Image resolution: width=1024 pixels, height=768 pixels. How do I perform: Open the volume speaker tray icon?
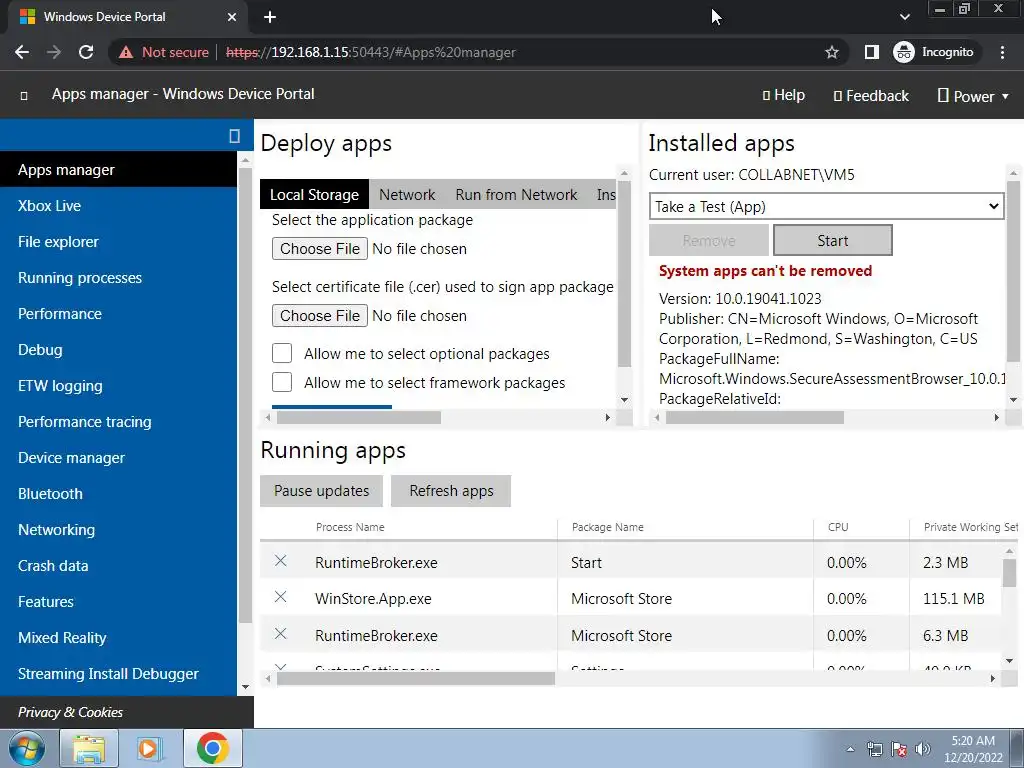923,749
